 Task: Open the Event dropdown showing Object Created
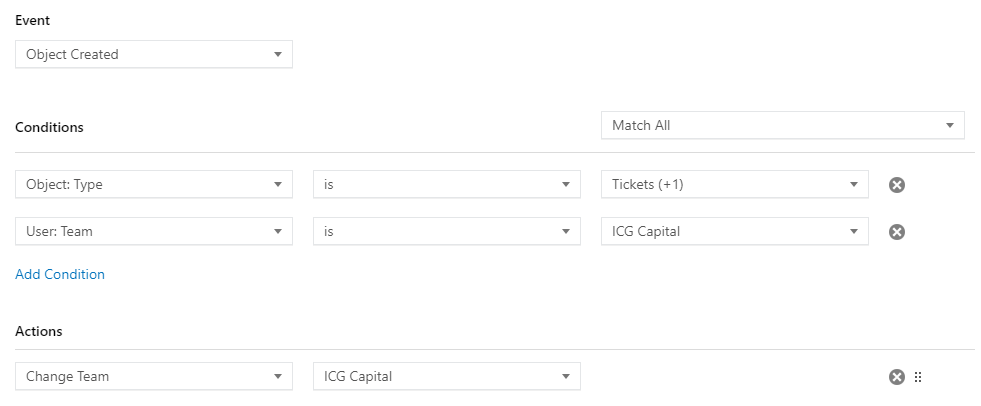point(154,54)
